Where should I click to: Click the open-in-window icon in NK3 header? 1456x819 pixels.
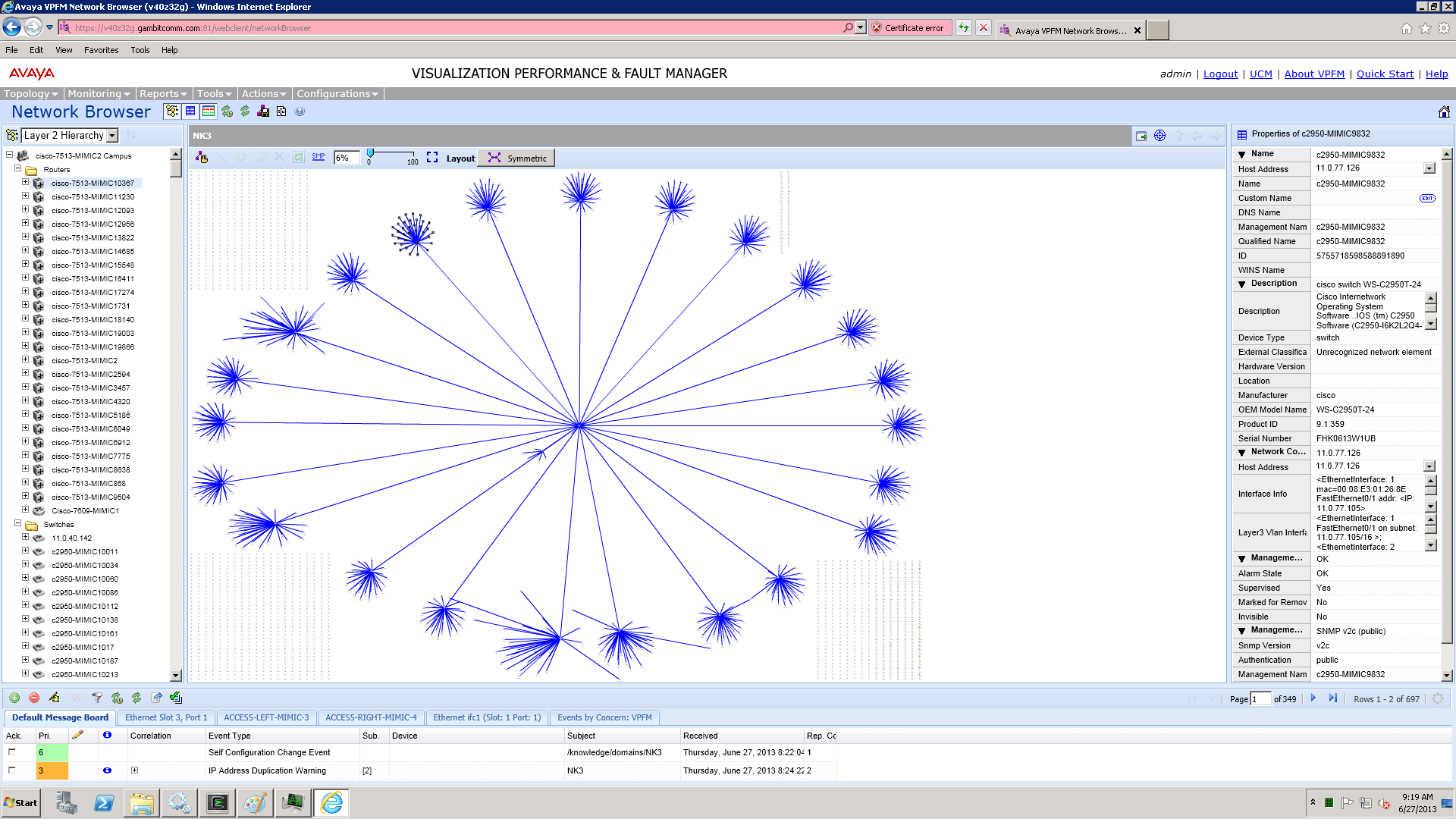tap(1141, 136)
